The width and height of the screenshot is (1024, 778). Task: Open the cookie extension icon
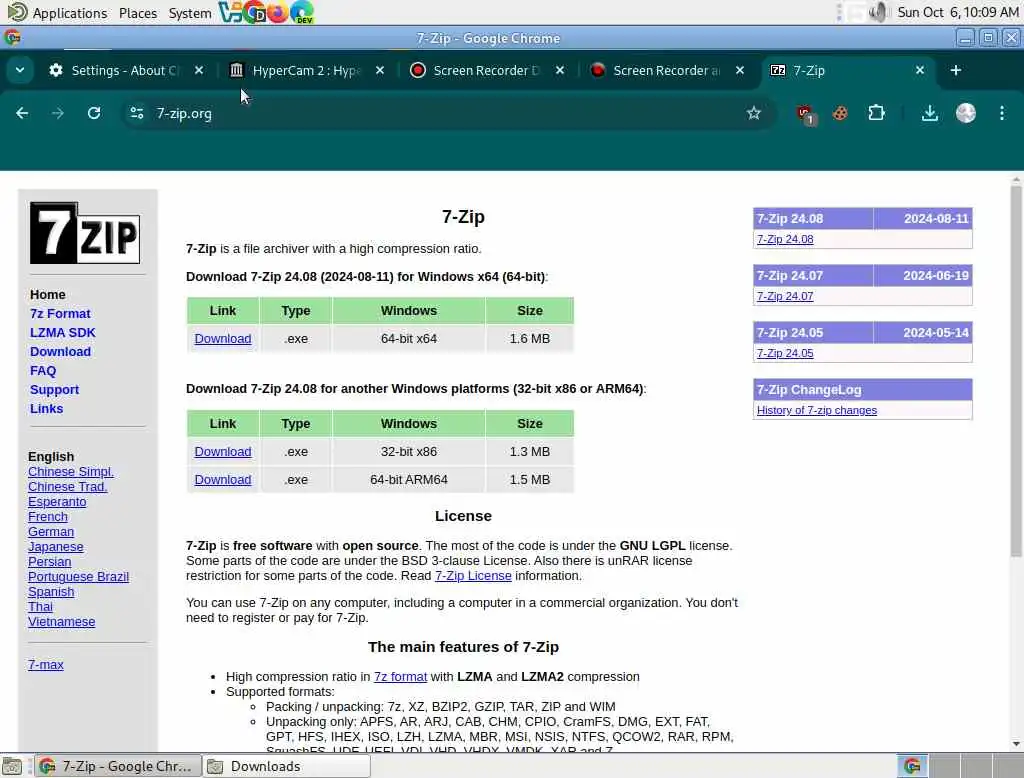pos(840,113)
